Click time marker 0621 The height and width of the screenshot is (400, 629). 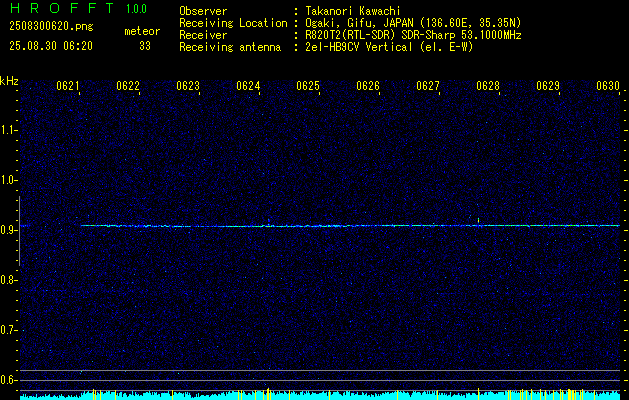click(x=68, y=86)
